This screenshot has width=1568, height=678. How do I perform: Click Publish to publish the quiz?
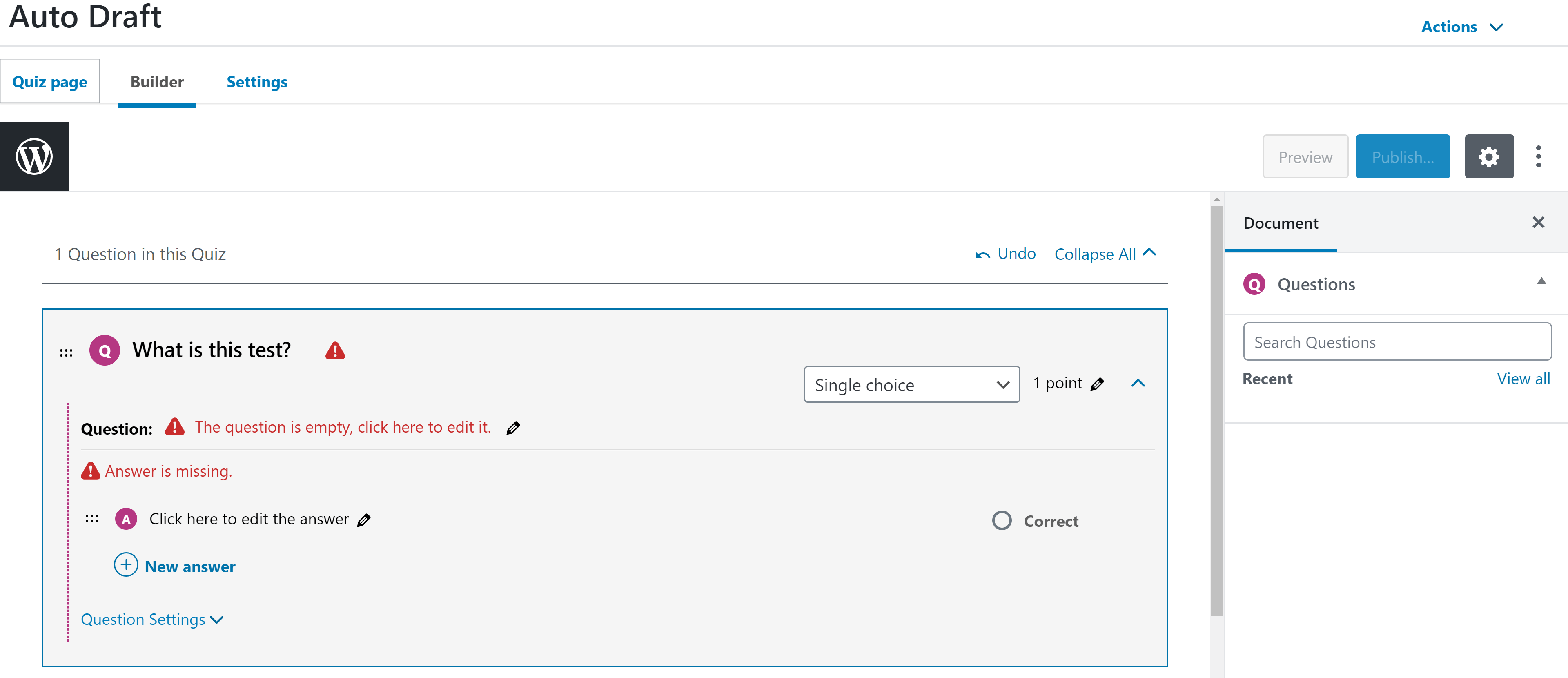(1401, 156)
